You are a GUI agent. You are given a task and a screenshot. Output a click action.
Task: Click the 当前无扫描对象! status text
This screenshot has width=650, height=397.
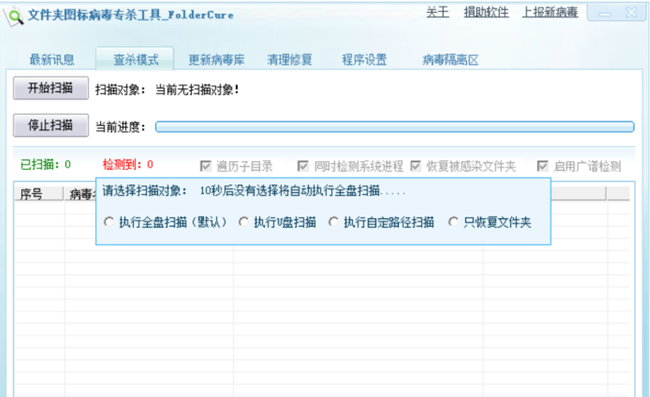pyautogui.click(x=197, y=90)
